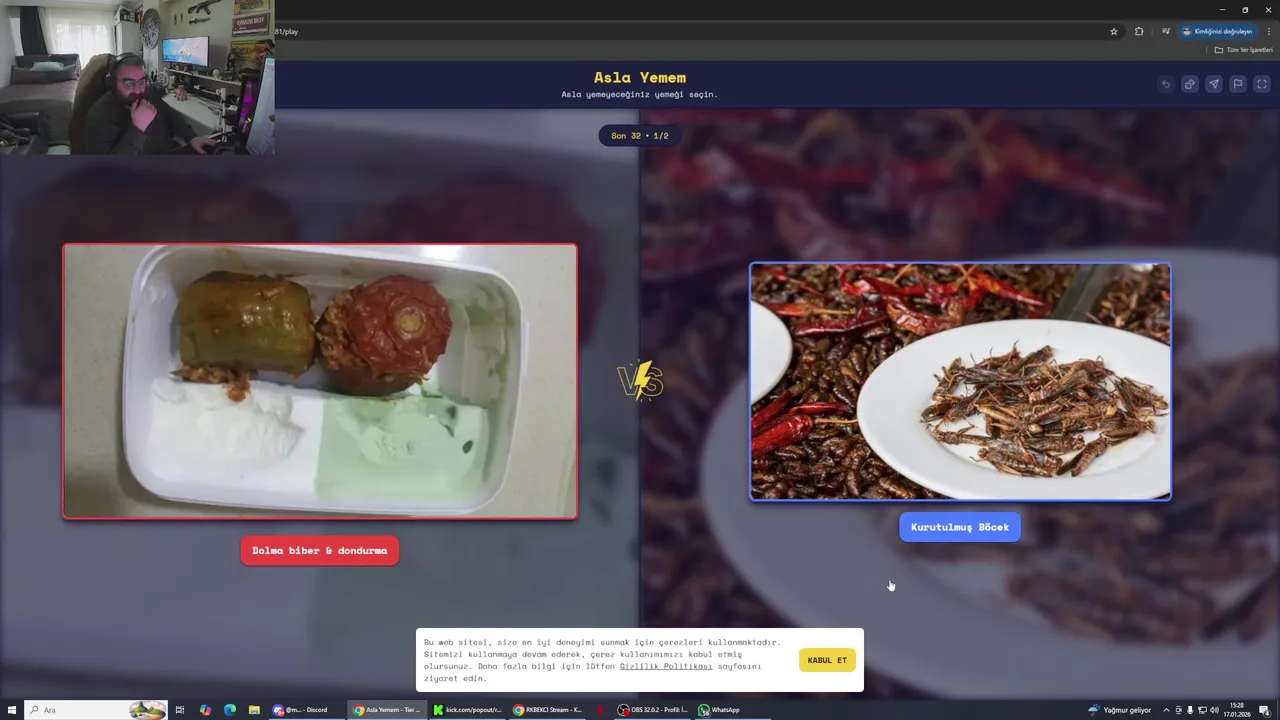Select the dried insects plate image
The width and height of the screenshot is (1280, 720).
click(960, 381)
